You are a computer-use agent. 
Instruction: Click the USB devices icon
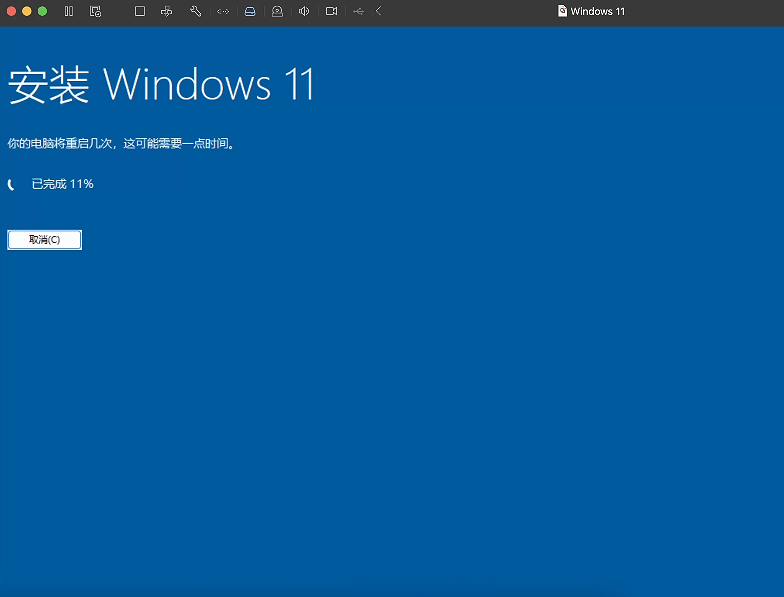click(x=358, y=11)
